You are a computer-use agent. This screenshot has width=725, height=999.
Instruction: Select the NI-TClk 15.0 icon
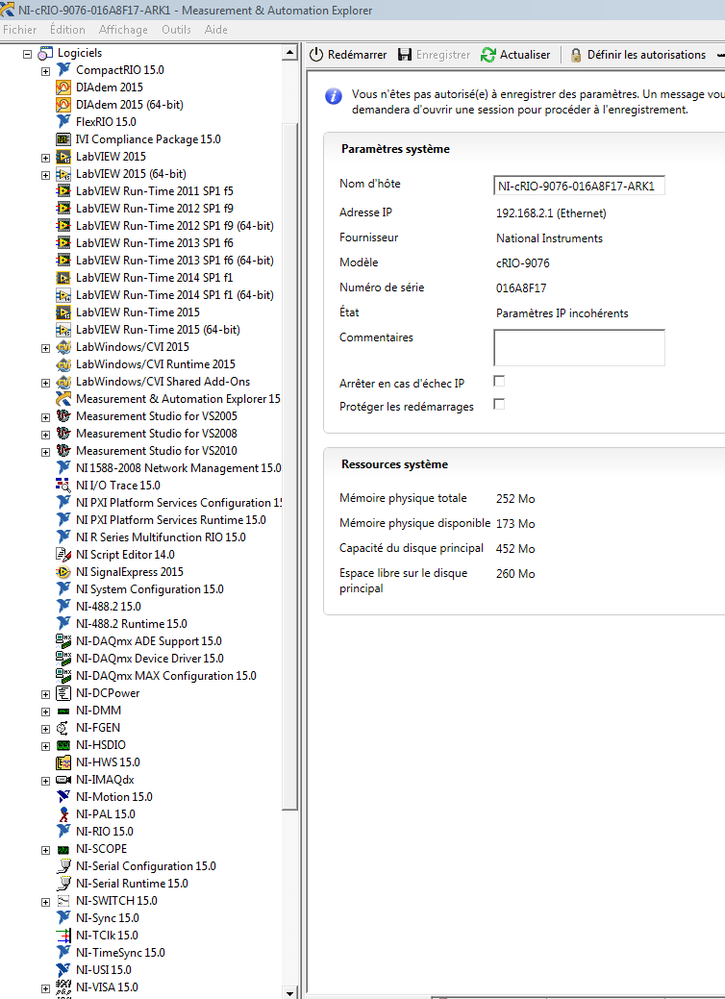(x=63, y=935)
